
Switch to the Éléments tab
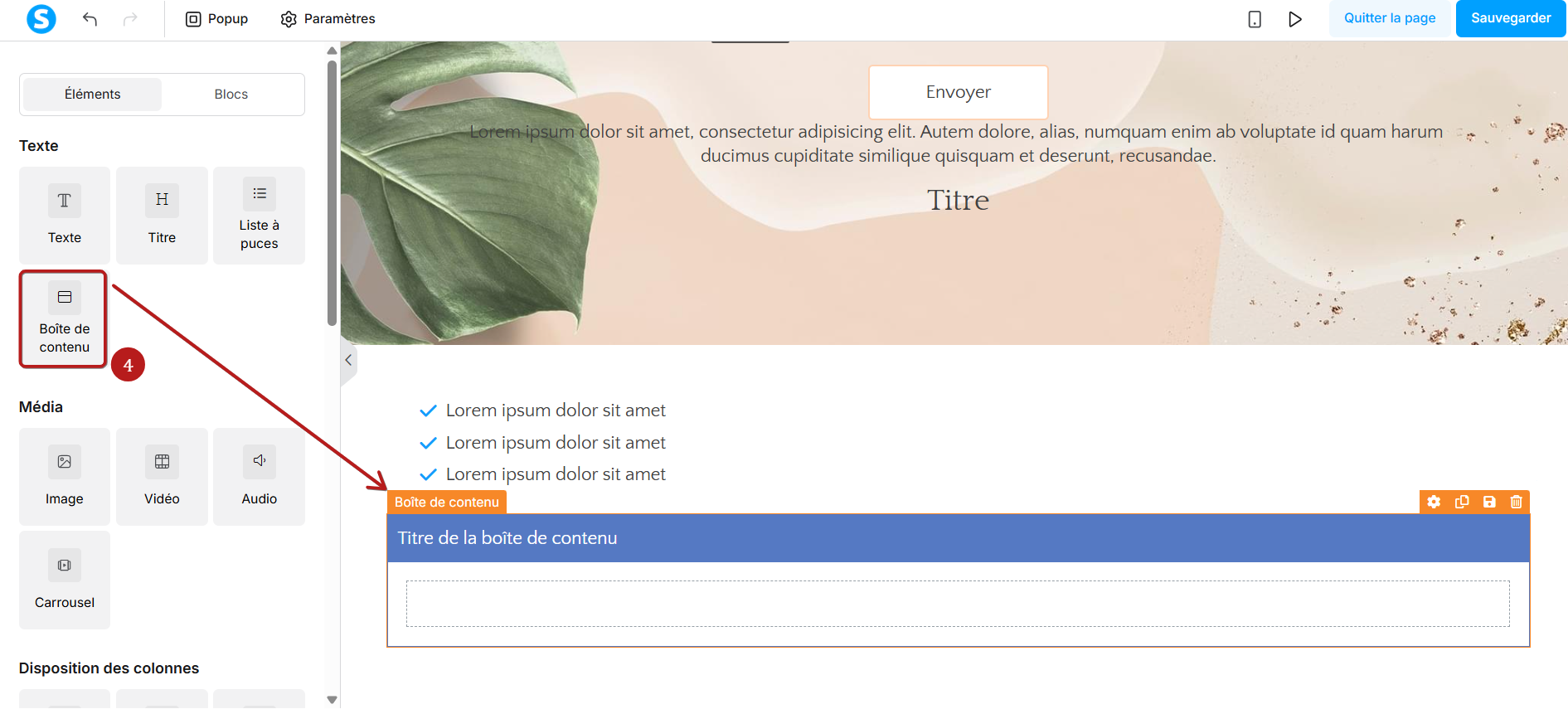coord(93,95)
